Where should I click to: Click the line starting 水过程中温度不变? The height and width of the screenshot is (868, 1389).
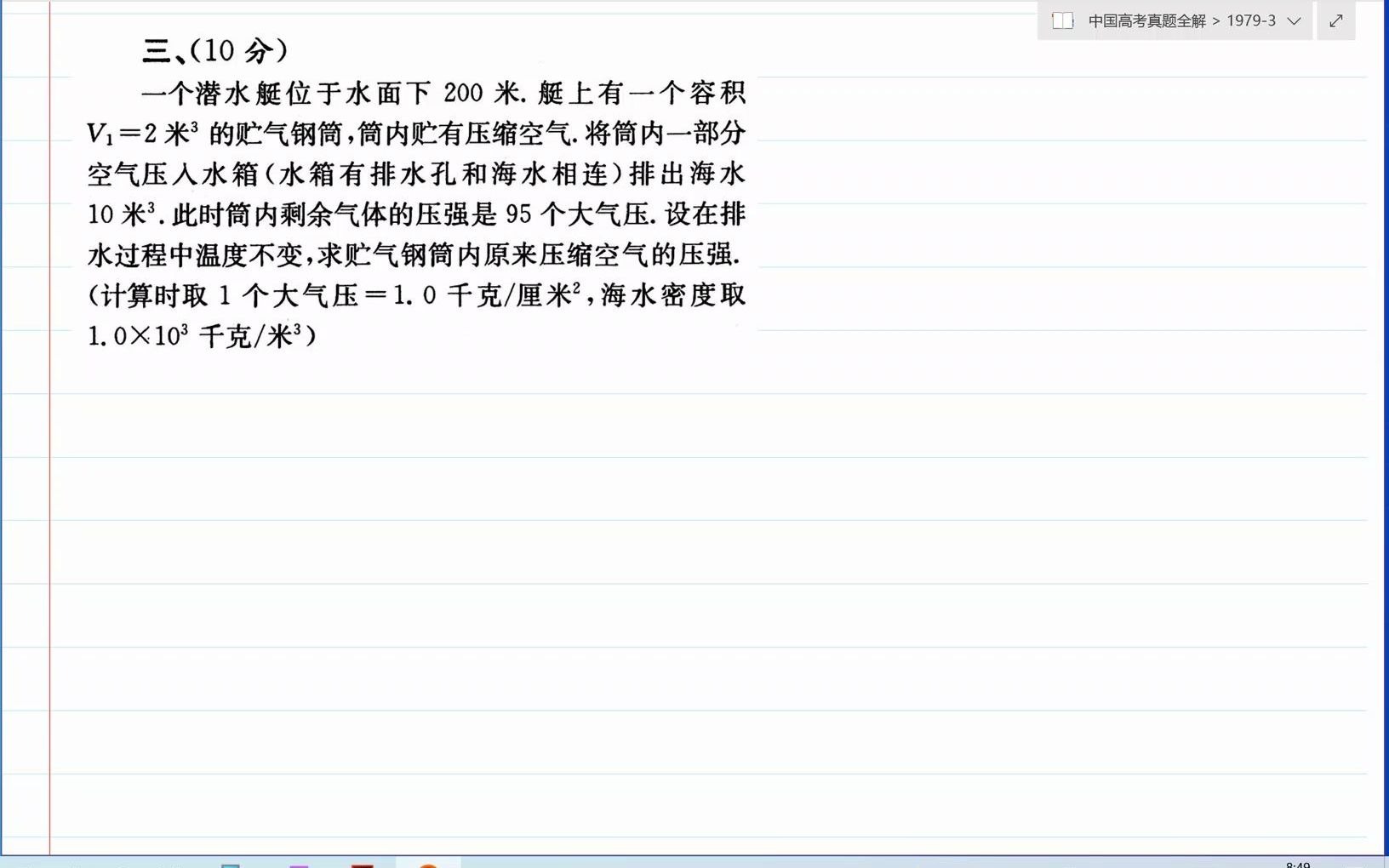(414, 254)
